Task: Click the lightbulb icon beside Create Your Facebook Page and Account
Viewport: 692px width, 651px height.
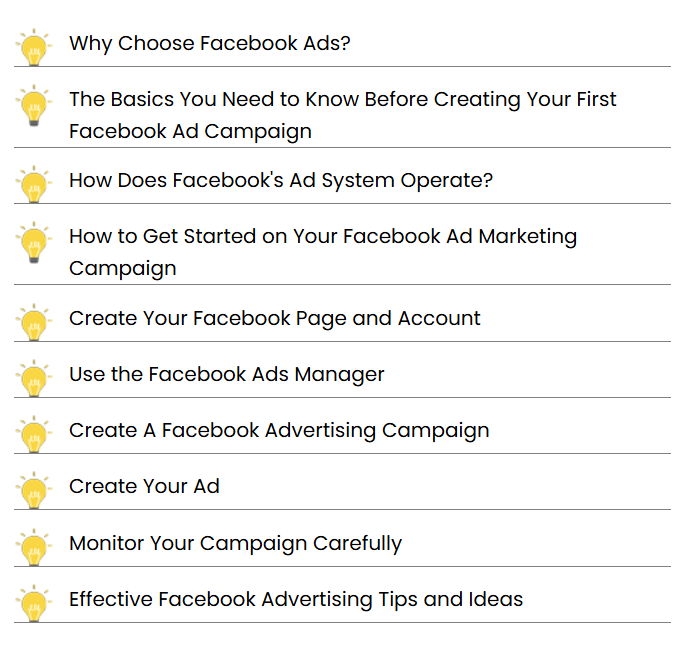Action: click(34, 322)
